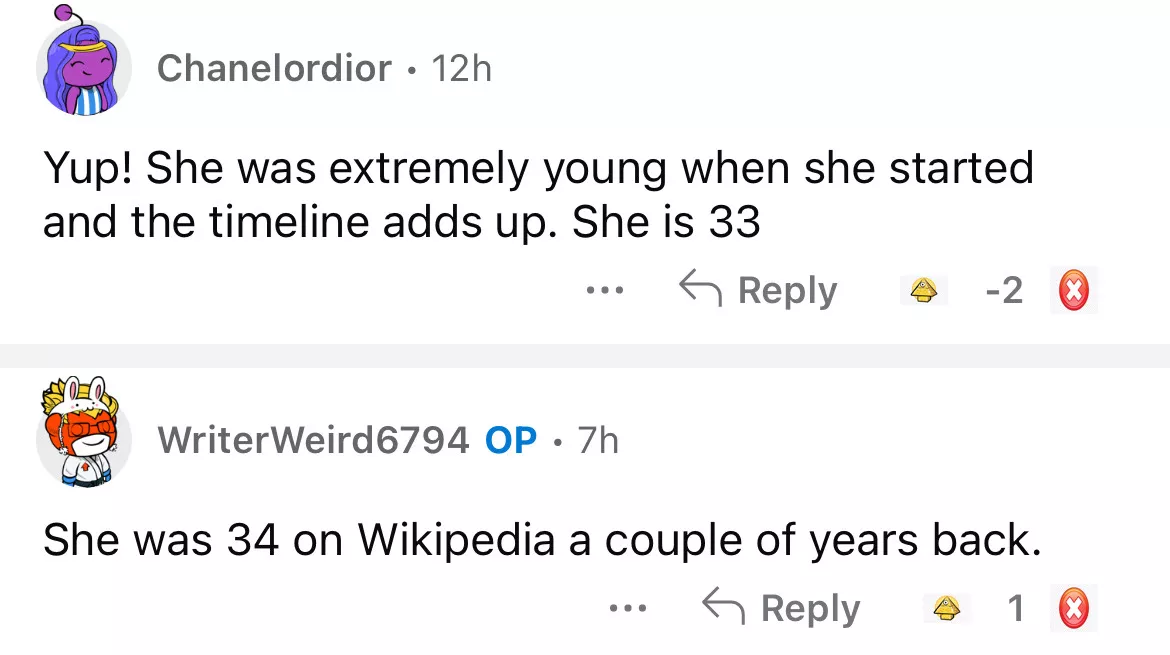This screenshot has height=655, width=1170.
Task: Click the curved arrow icon beside WriterWeird6794's Reply
Action: click(x=724, y=606)
